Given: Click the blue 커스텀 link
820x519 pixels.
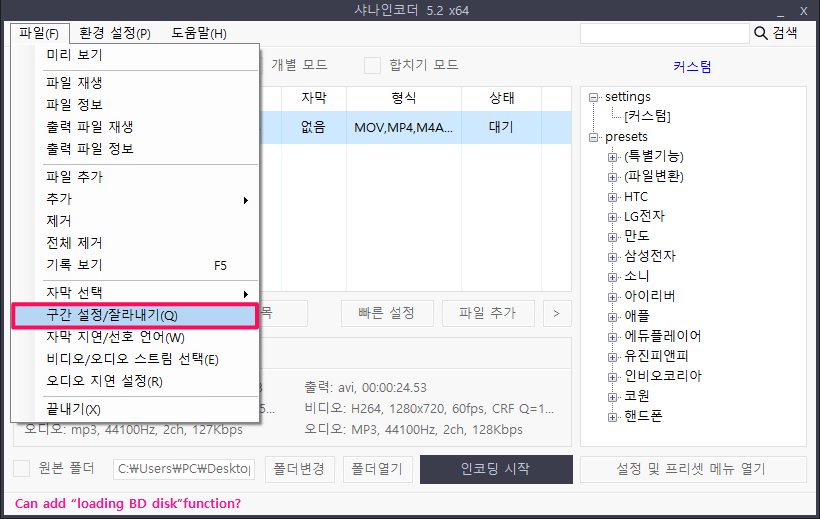Looking at the screenshot, I should coord(692,66).
